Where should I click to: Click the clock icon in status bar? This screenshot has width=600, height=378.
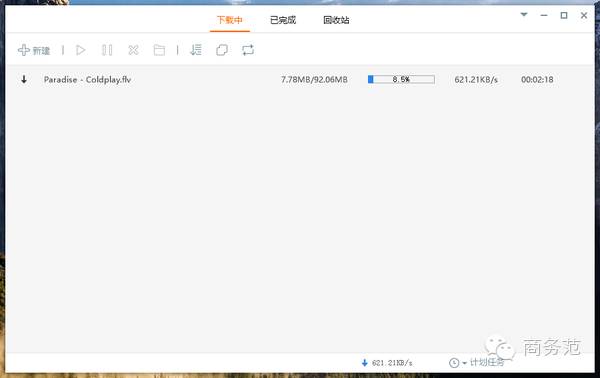pyautogui.click(x=454, y=363)
